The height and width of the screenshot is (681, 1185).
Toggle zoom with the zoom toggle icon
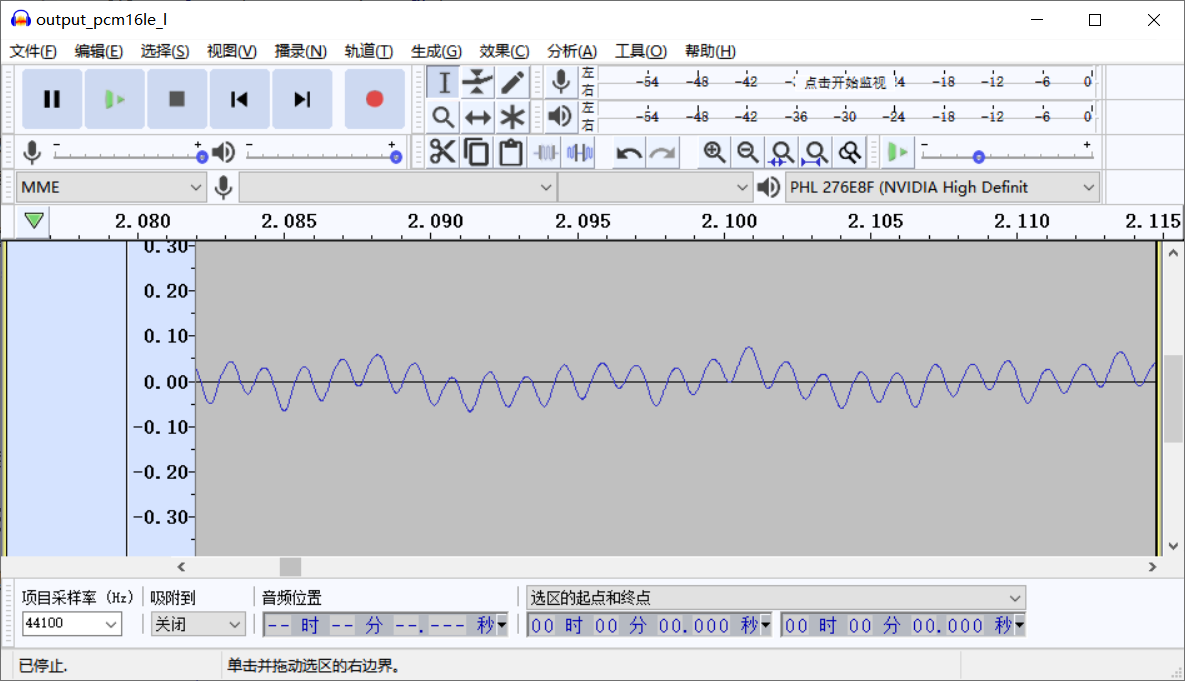tap(850, 153)
